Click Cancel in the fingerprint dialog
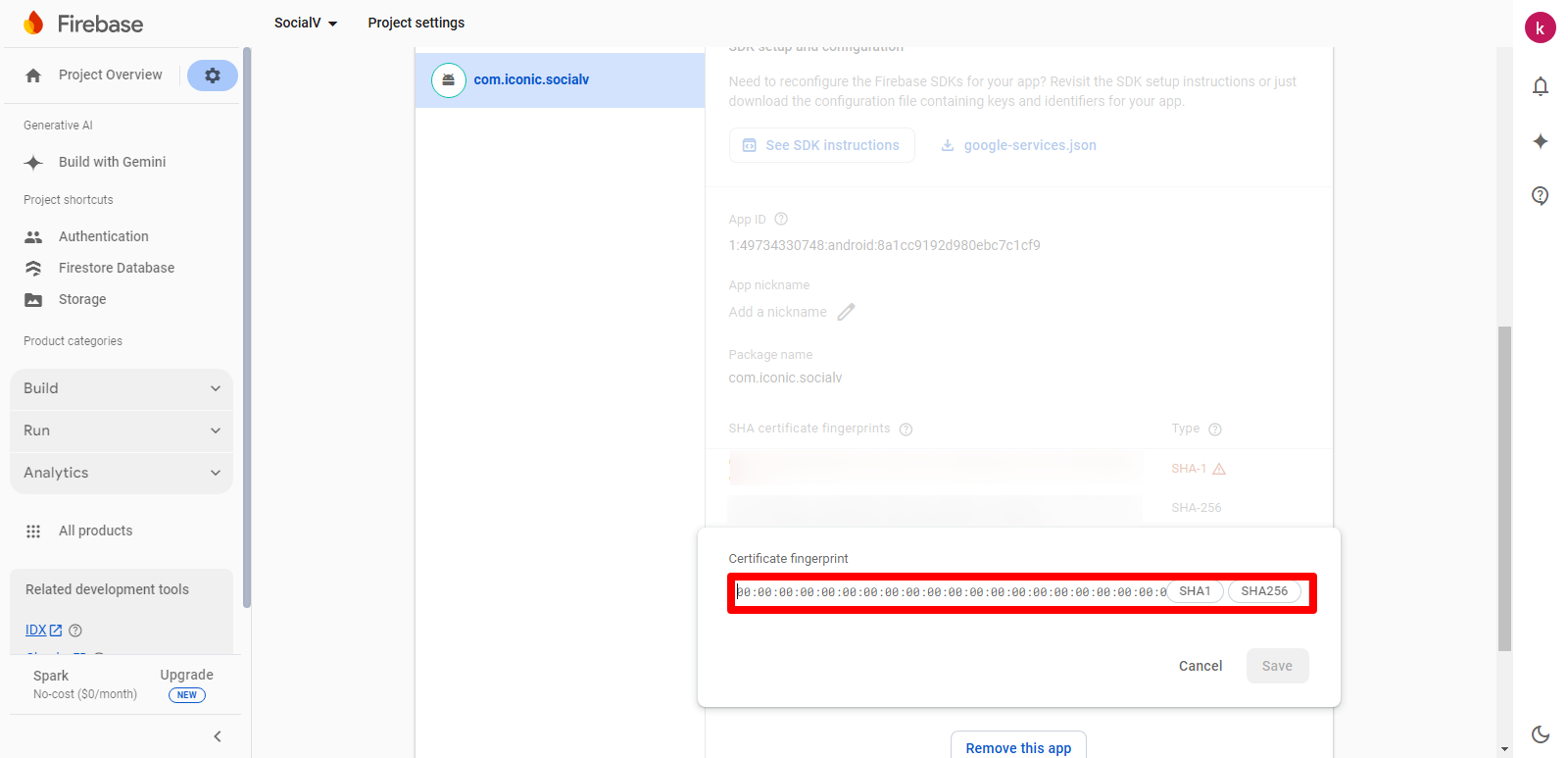 (1200, 666)
